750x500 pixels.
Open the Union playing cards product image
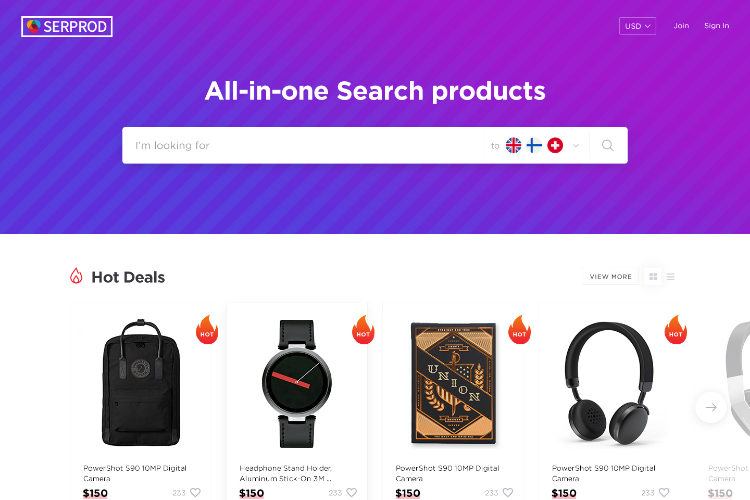pos(453,383)
